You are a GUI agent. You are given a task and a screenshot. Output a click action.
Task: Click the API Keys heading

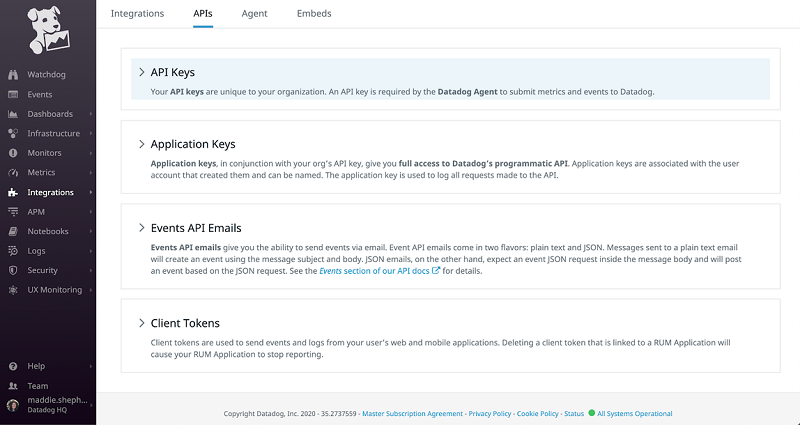point(172,72)
